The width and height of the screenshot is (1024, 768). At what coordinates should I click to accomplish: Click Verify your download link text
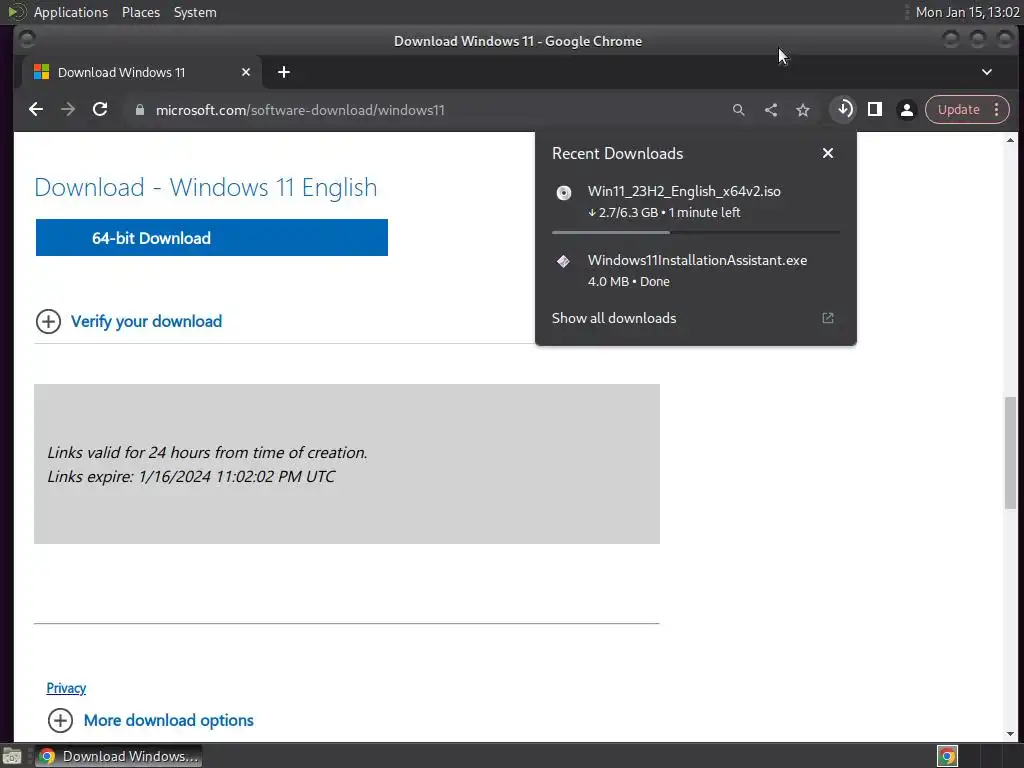[x=146, y=321]
